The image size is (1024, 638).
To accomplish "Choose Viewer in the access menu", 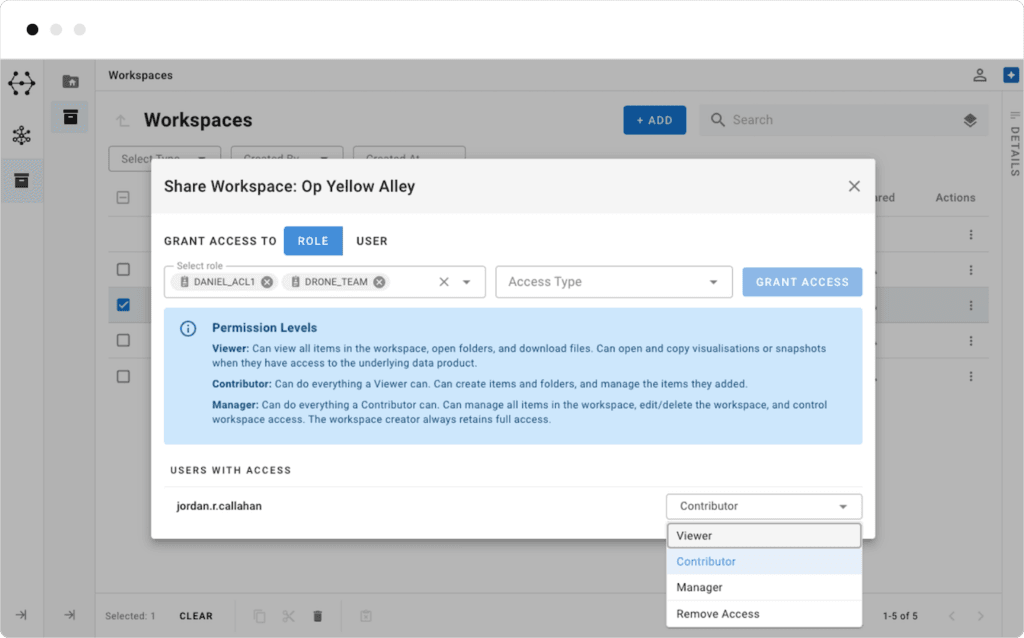I will click(764, 535).
